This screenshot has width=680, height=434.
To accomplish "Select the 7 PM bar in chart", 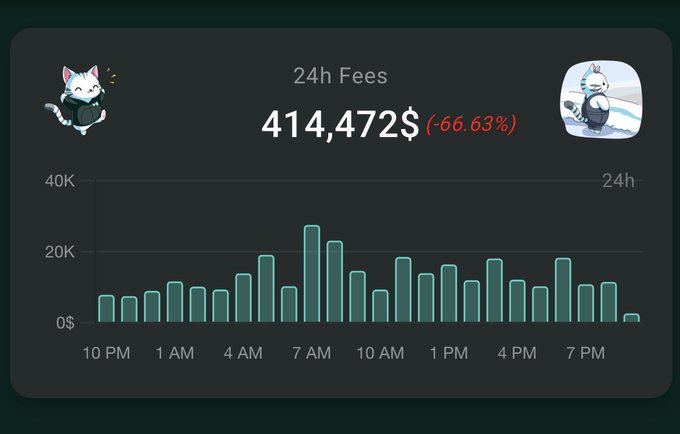I will (x=586, y=303).
